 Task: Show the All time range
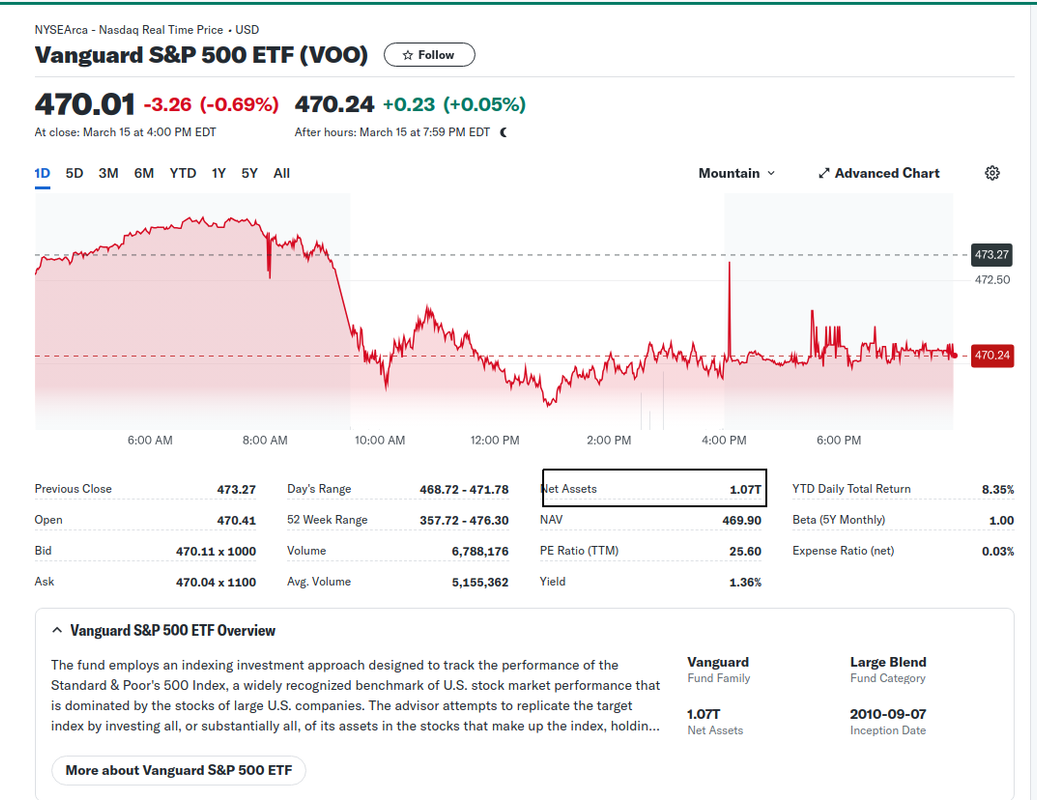pyautogui.click(x=282, y=173)
